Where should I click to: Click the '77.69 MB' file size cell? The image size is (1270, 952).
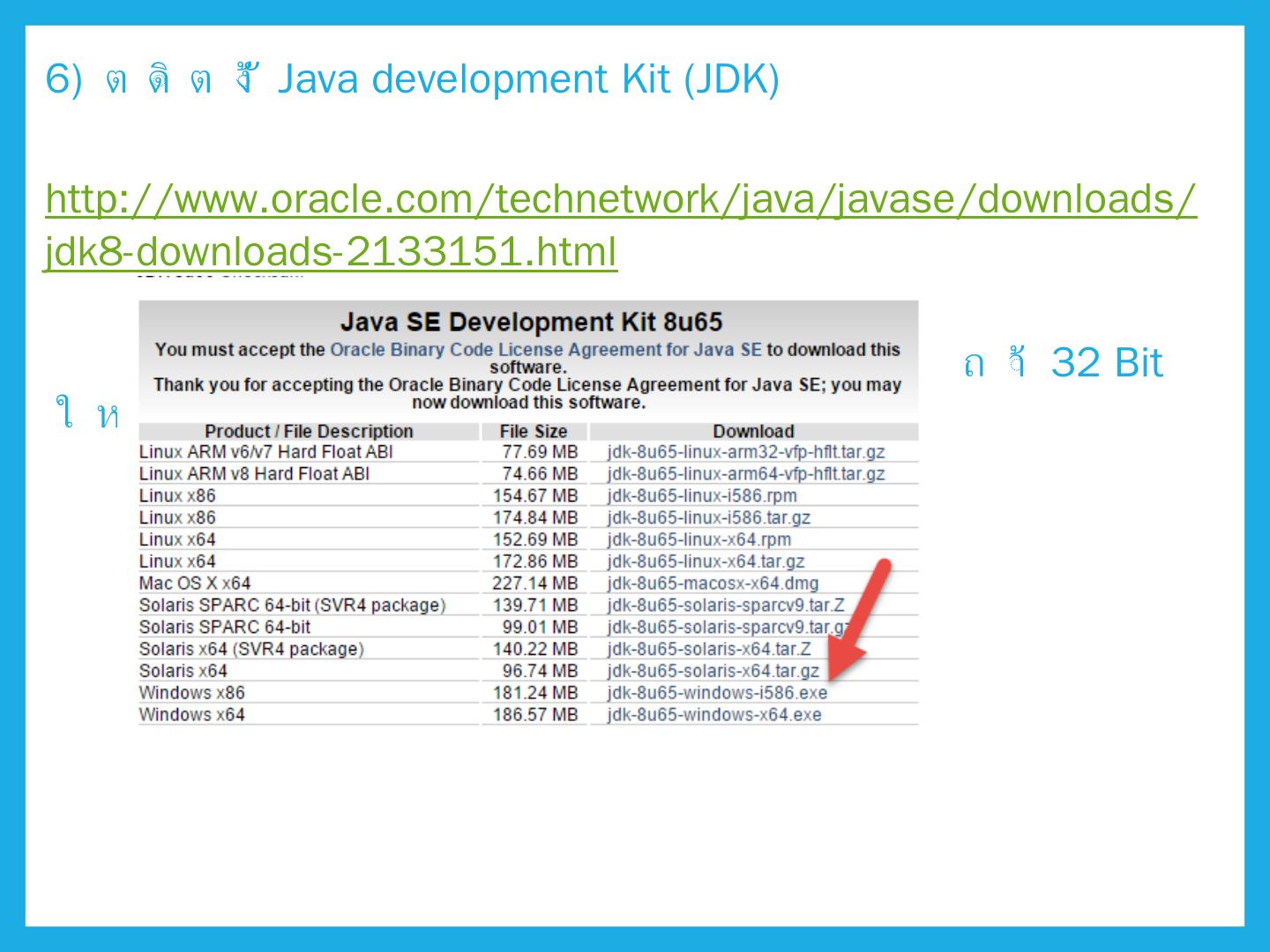point(540,452)
